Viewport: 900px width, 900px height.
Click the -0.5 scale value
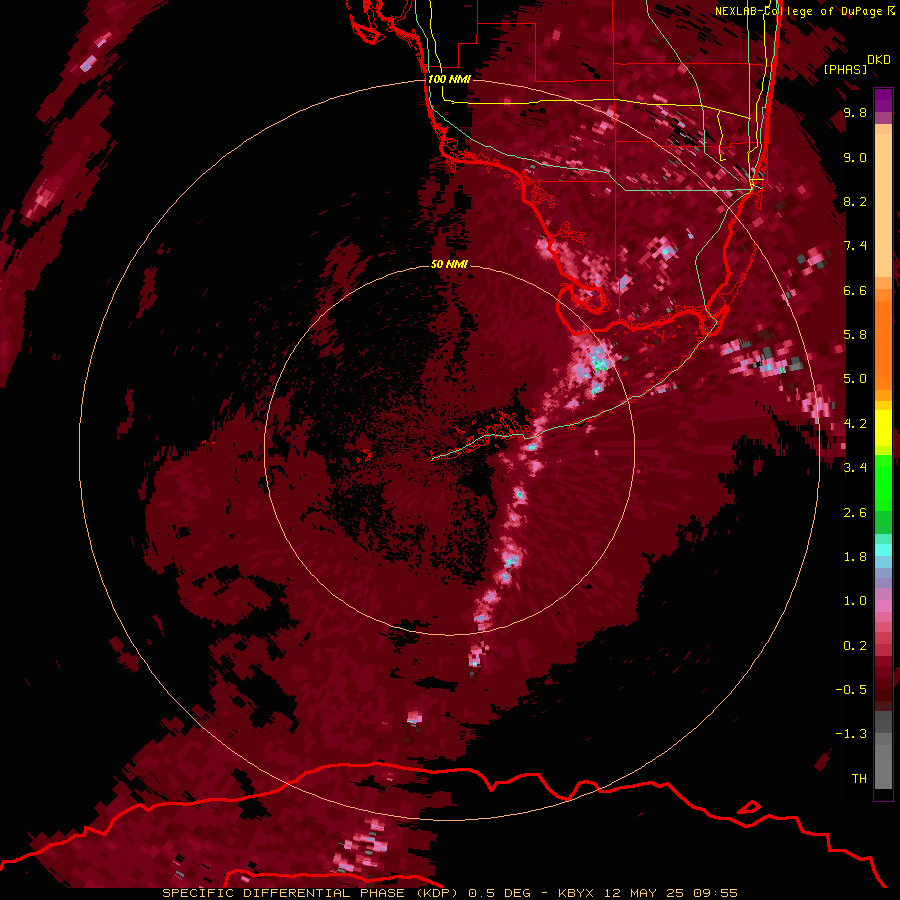click(x=851, y=690)
